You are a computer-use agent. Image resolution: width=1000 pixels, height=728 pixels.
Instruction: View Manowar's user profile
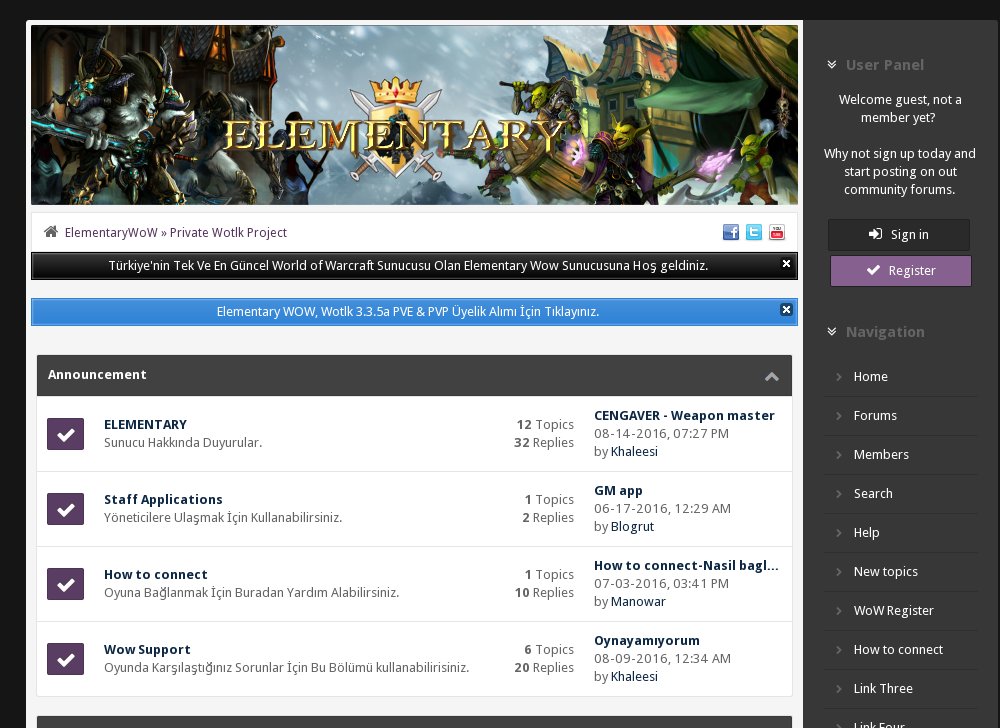638,602
